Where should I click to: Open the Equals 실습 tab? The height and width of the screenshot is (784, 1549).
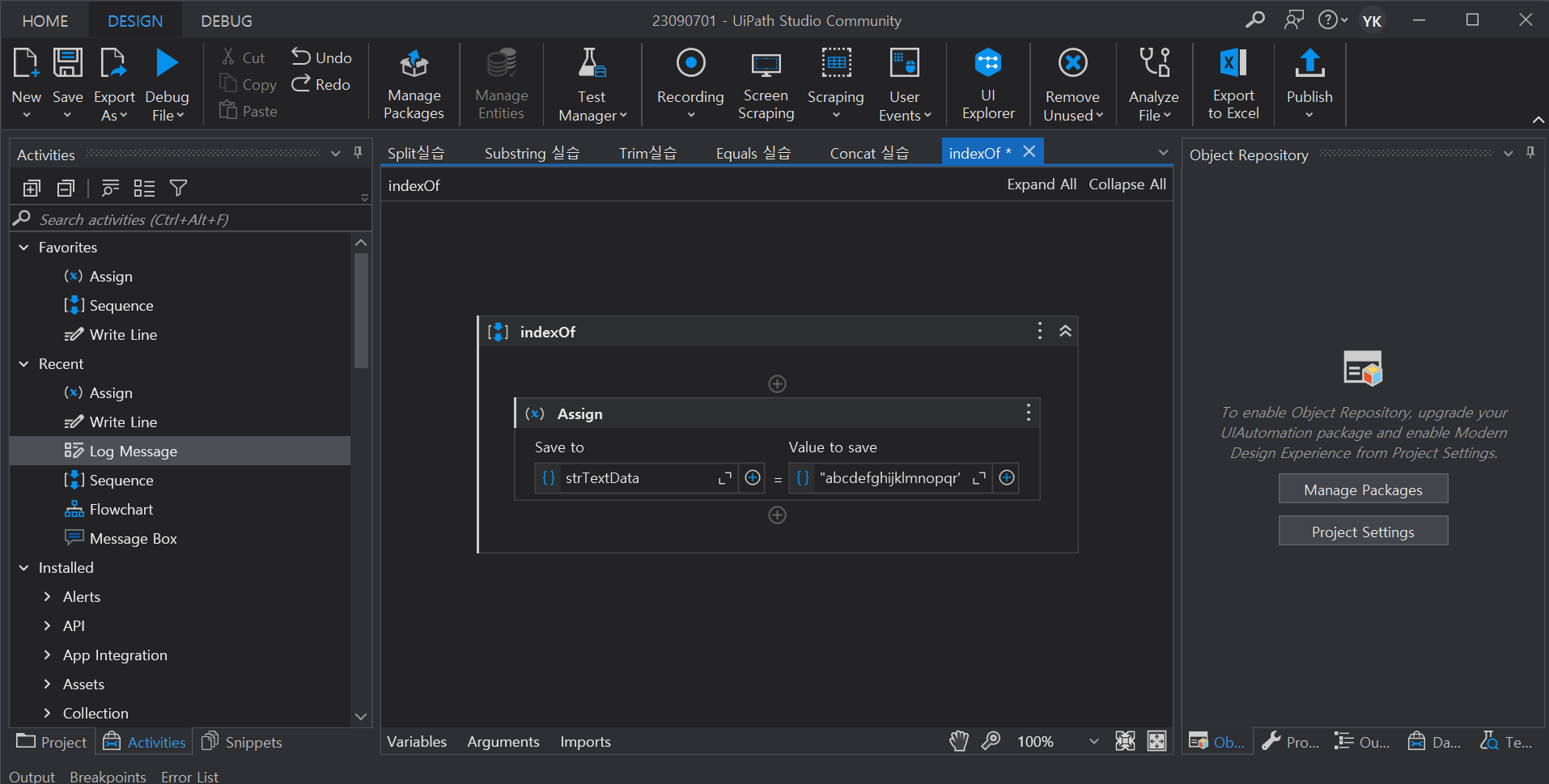coord(753,153)
